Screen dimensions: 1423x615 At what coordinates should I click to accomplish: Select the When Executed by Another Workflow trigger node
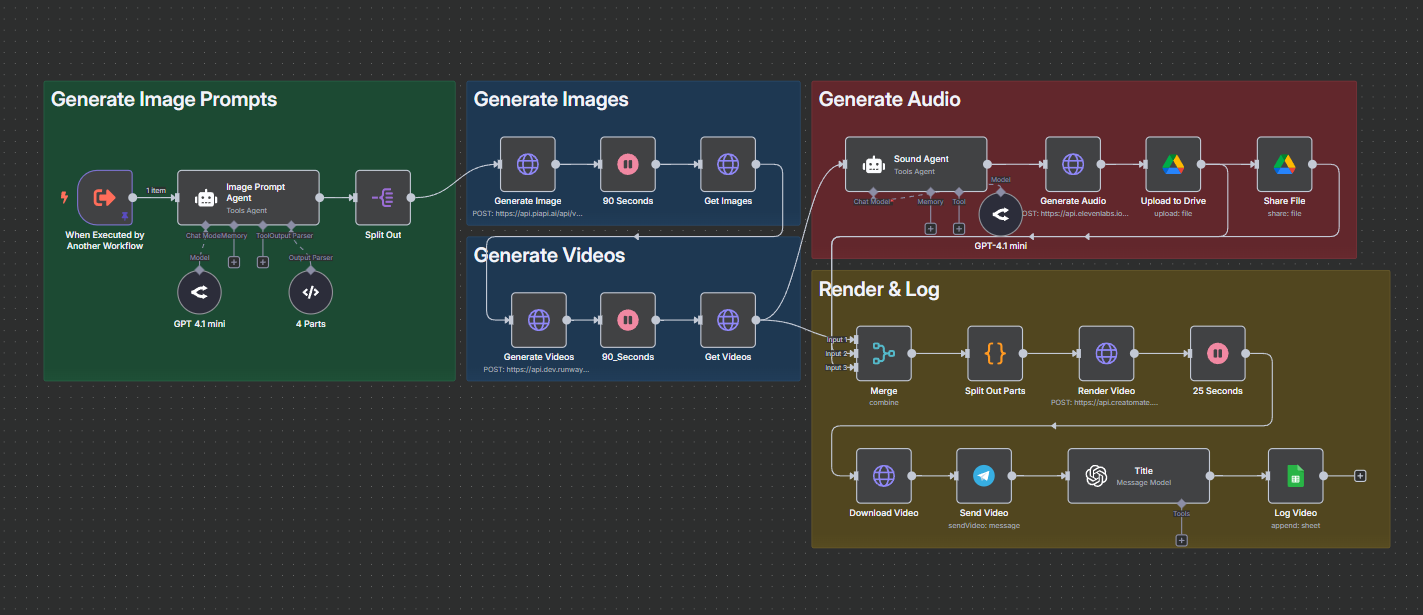[x=105, y=197]
